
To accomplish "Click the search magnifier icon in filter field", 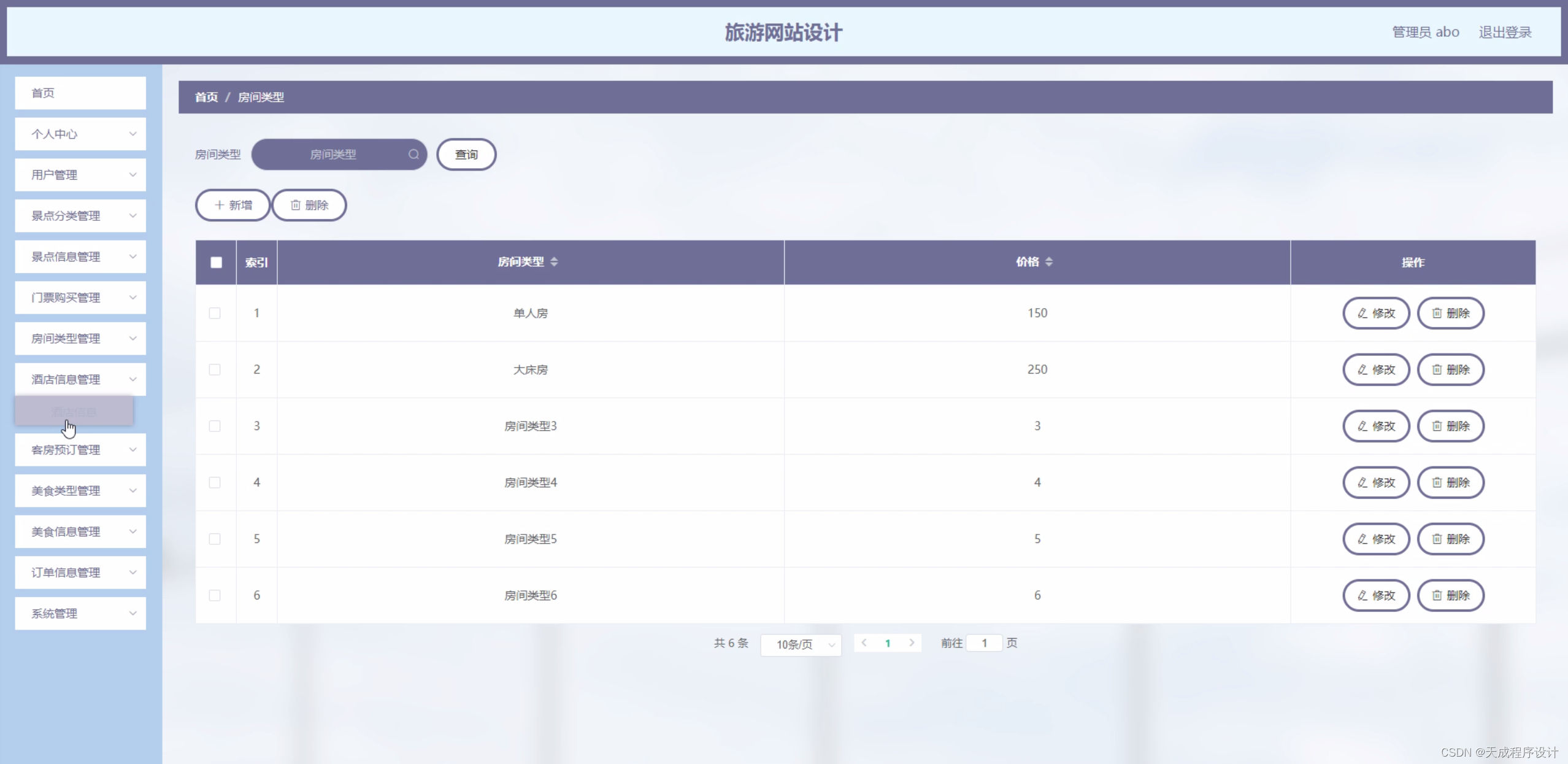I will [x=413, y=155].
